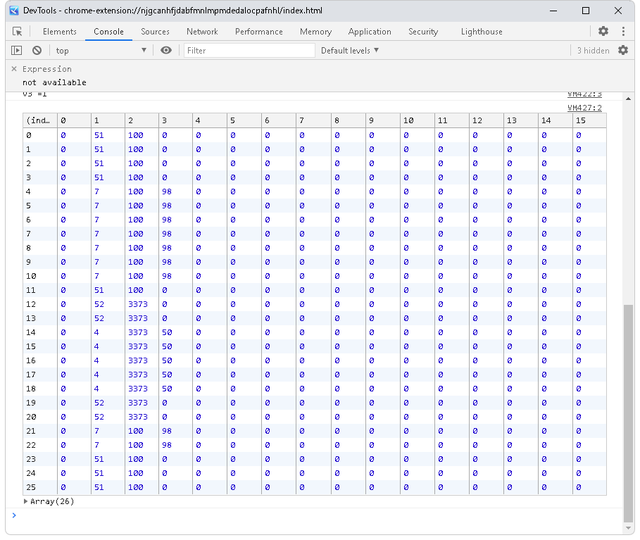Click the 3 hidden messages label

click(x=593, y=50)
